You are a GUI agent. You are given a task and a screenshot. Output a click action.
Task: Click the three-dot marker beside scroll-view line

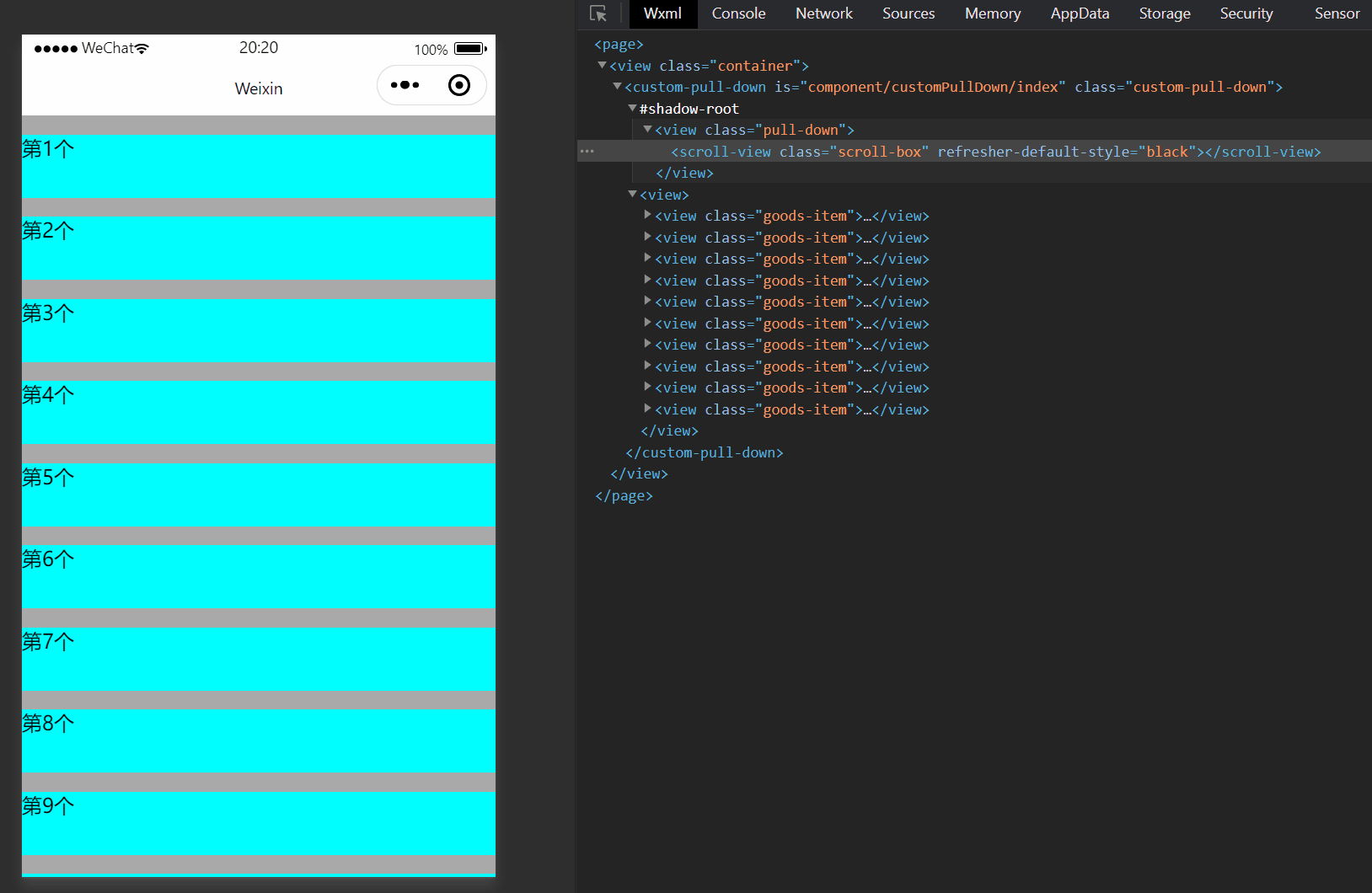[x=587, y=152]
